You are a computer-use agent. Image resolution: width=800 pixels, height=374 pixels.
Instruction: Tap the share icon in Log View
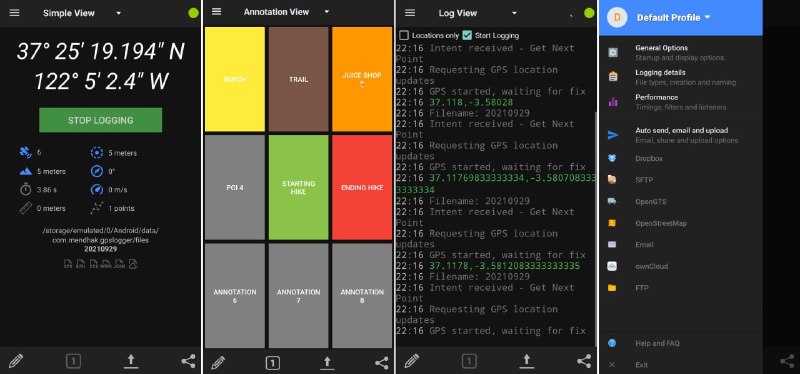pyautogui.click(x=584, y=361)
